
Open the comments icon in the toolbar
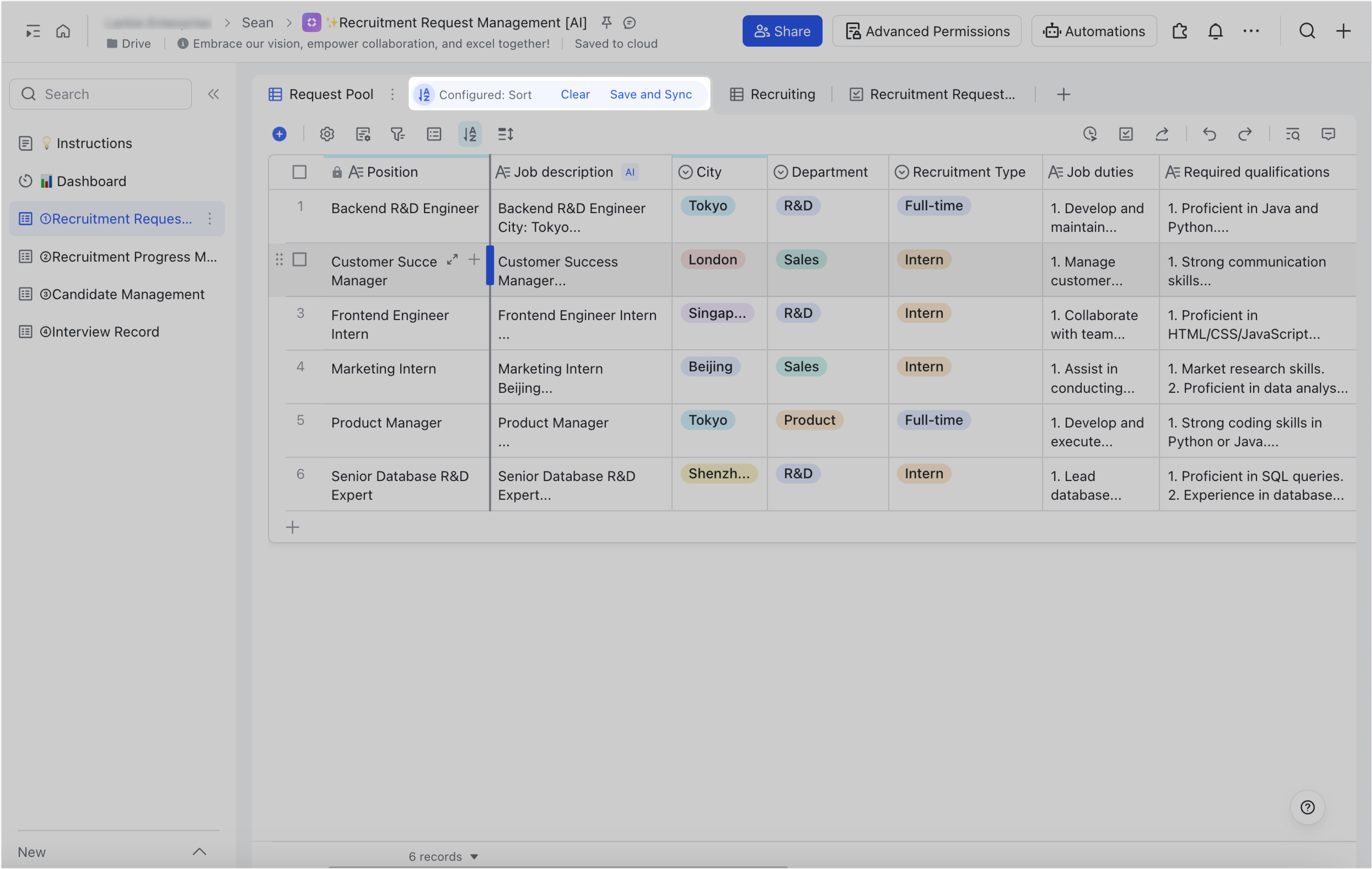click(x=1328, y=134)
